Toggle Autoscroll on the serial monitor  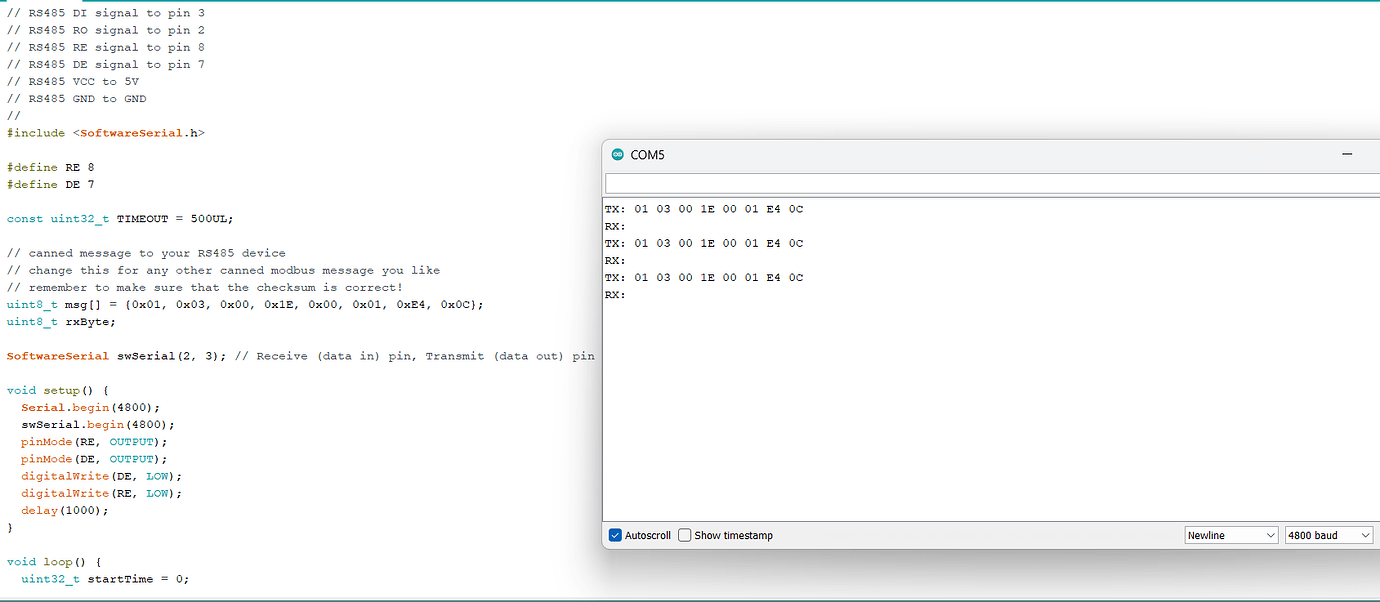pos(615,535)
